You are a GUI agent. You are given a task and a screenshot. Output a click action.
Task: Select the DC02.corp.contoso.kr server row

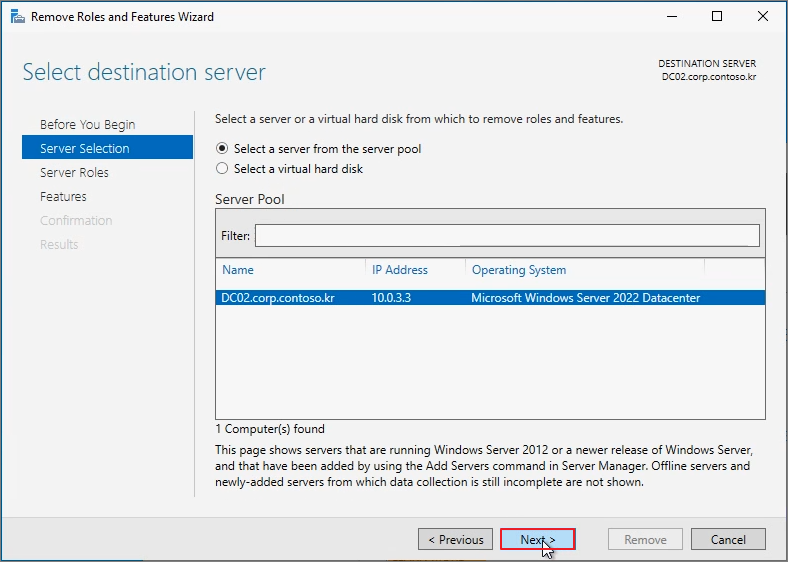(490, 298)
